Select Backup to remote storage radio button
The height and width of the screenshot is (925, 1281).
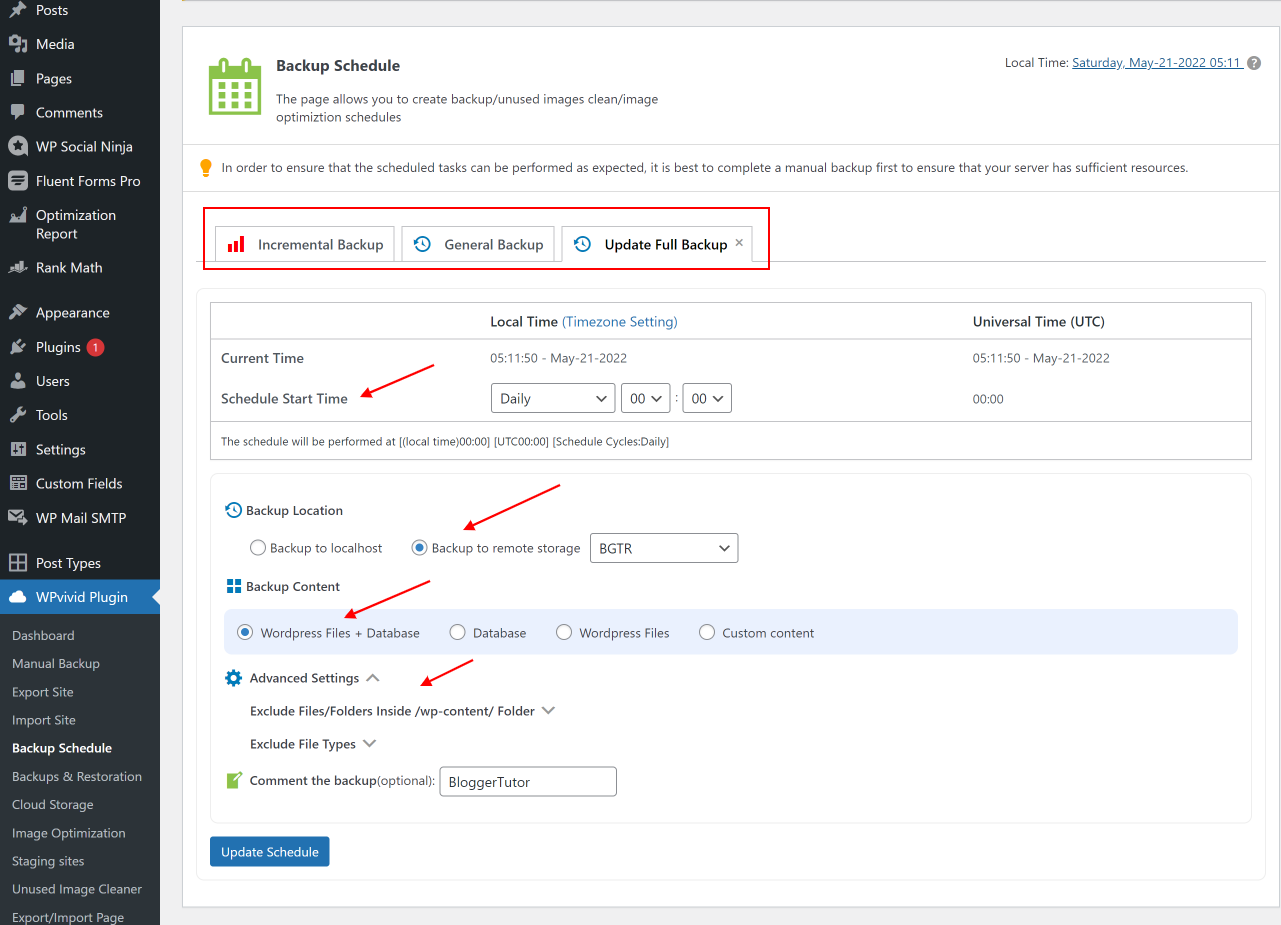pyautogui.click(x=420, y=548)
